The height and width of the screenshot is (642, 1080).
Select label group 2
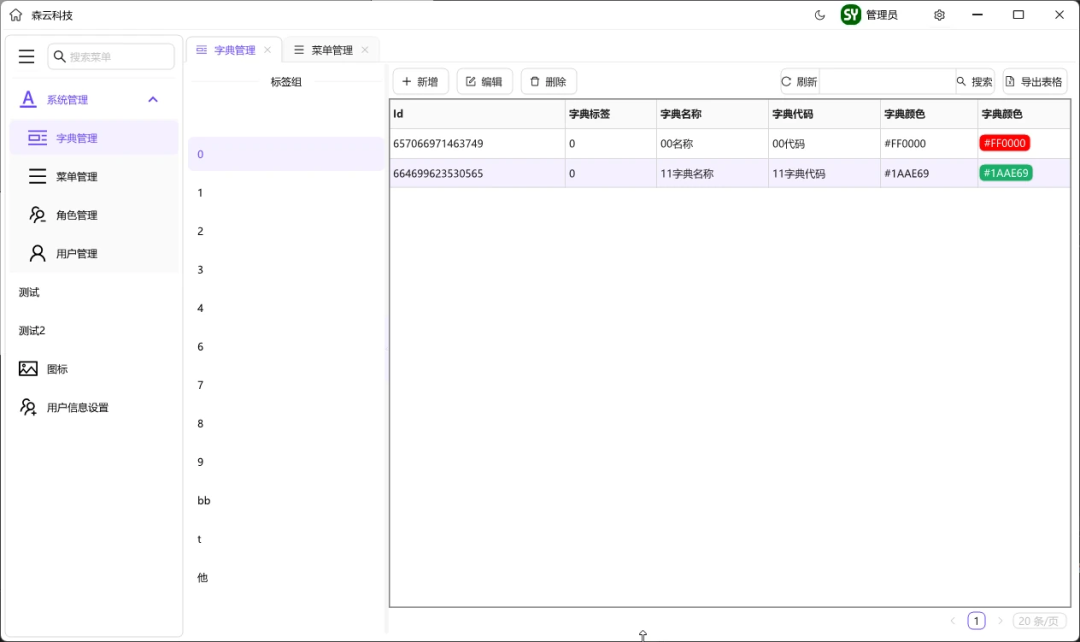286,231
